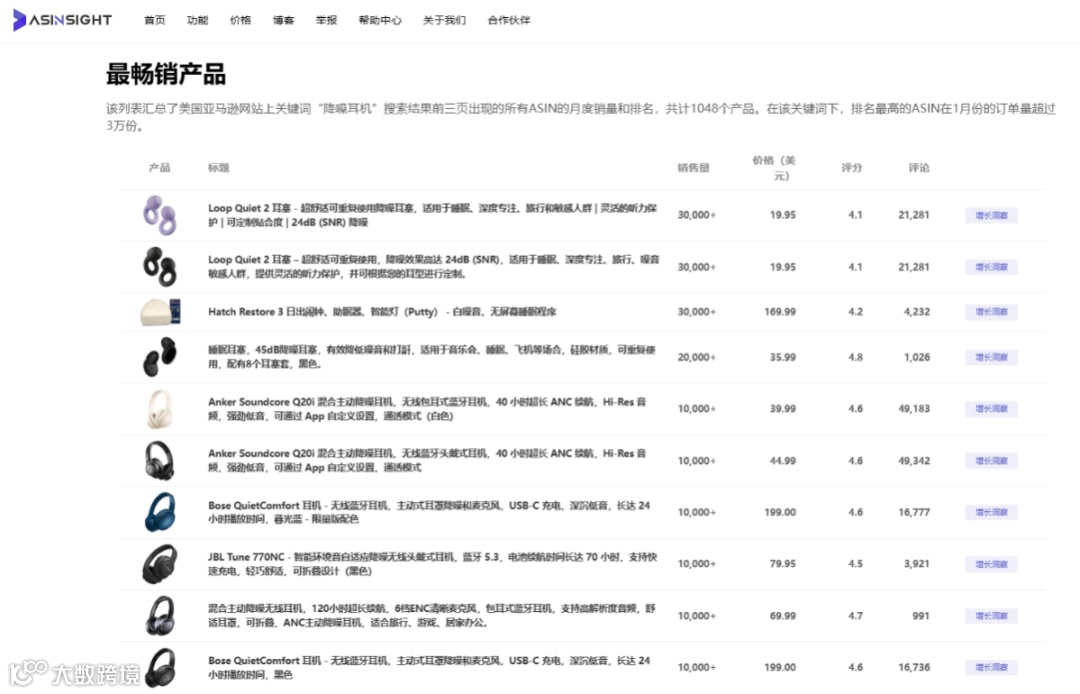Click the Loop Quiet 2 title mentioning 降噪效果高达 24dB
This screenshot has width=1080, height=694.
[x=433, y=266]
